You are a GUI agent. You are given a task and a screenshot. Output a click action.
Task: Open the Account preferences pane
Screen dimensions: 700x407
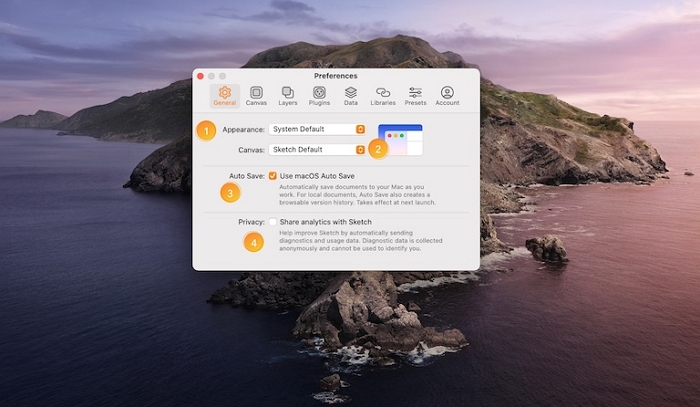(447, 95)
